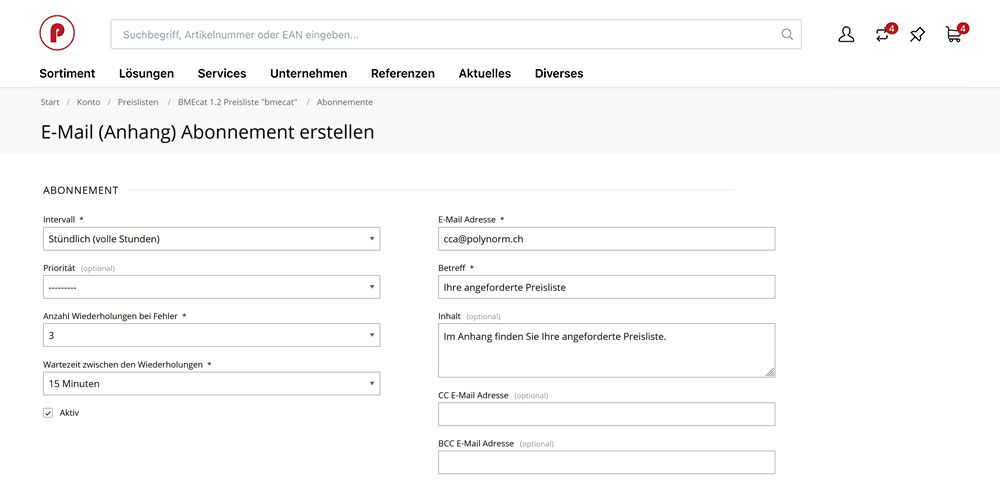Open the compare arrows icon
The width and height of the screenshot is (1000, 500).
(x=882, y=35)
